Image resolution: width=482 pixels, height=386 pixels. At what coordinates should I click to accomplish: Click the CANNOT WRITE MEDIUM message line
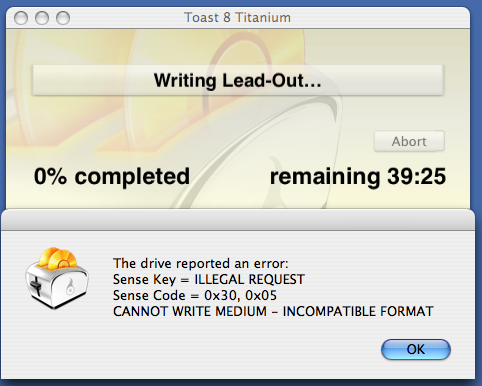coord(273,311)
